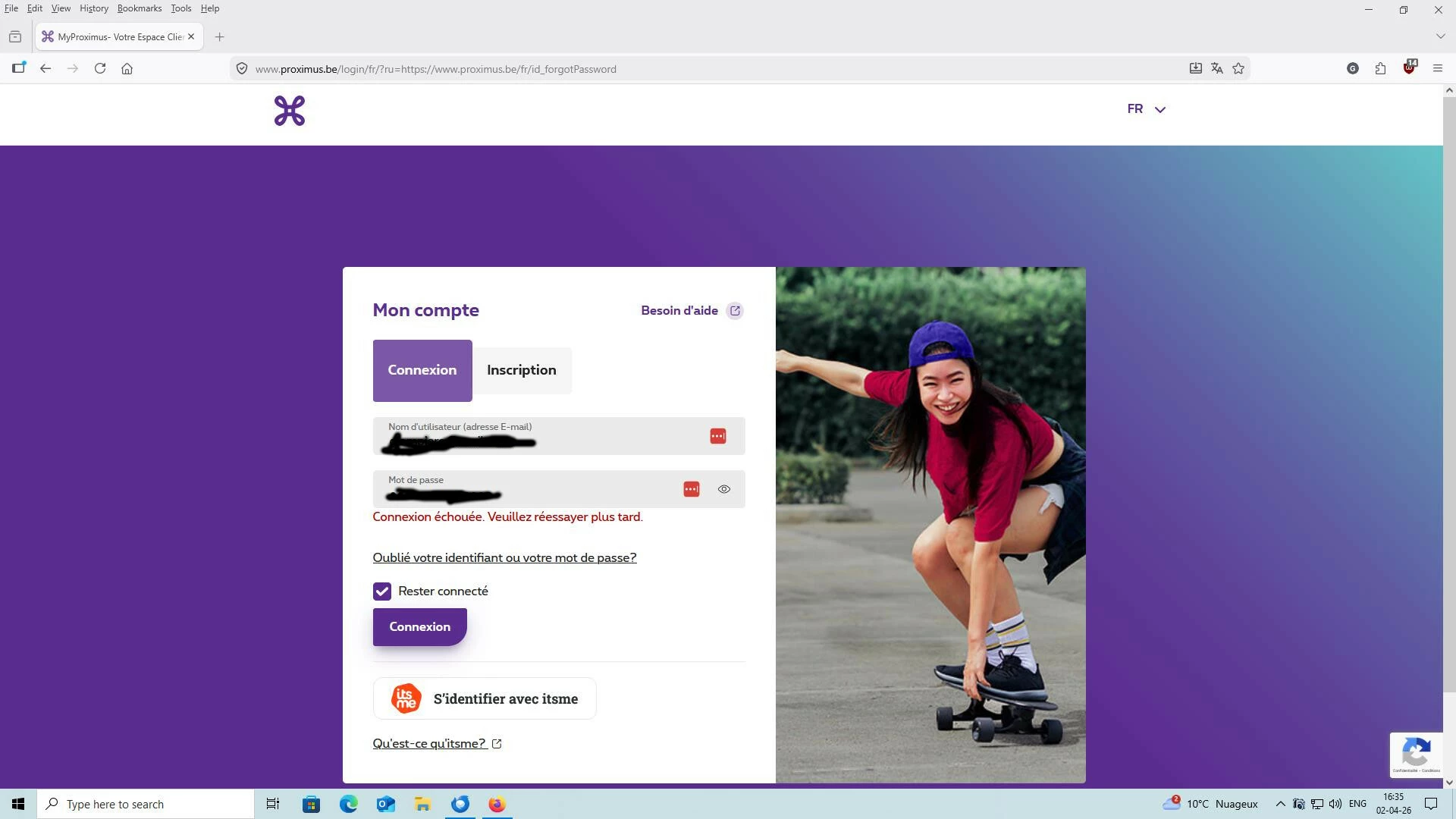The height and width of the screenshot is (819, 1456).
Task: Uncheck the Rester connecté checkbox
Action: point(382,591)
